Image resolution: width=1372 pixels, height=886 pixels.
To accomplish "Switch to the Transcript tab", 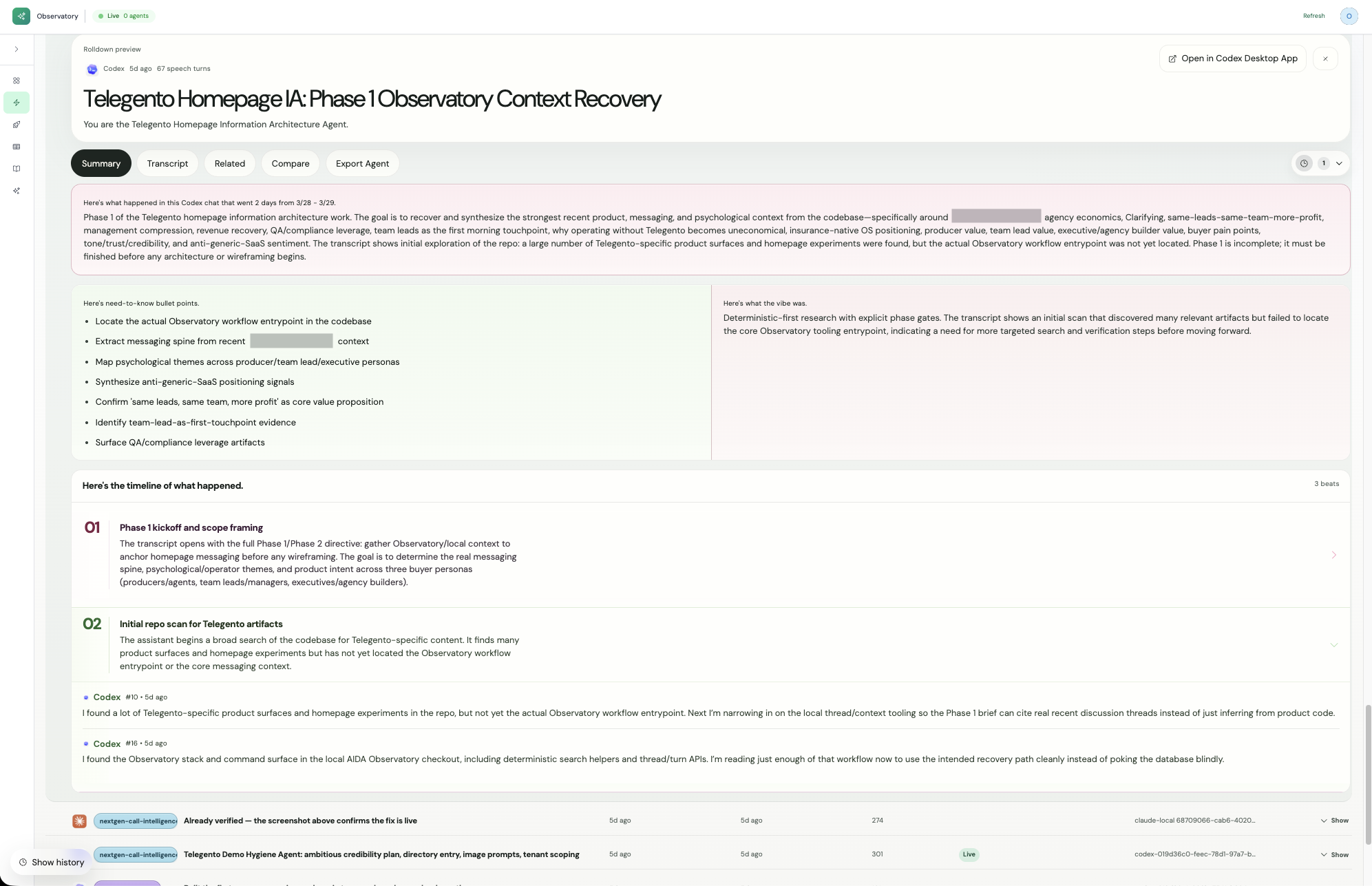I will pyautogui.click(x=167, y=163).
